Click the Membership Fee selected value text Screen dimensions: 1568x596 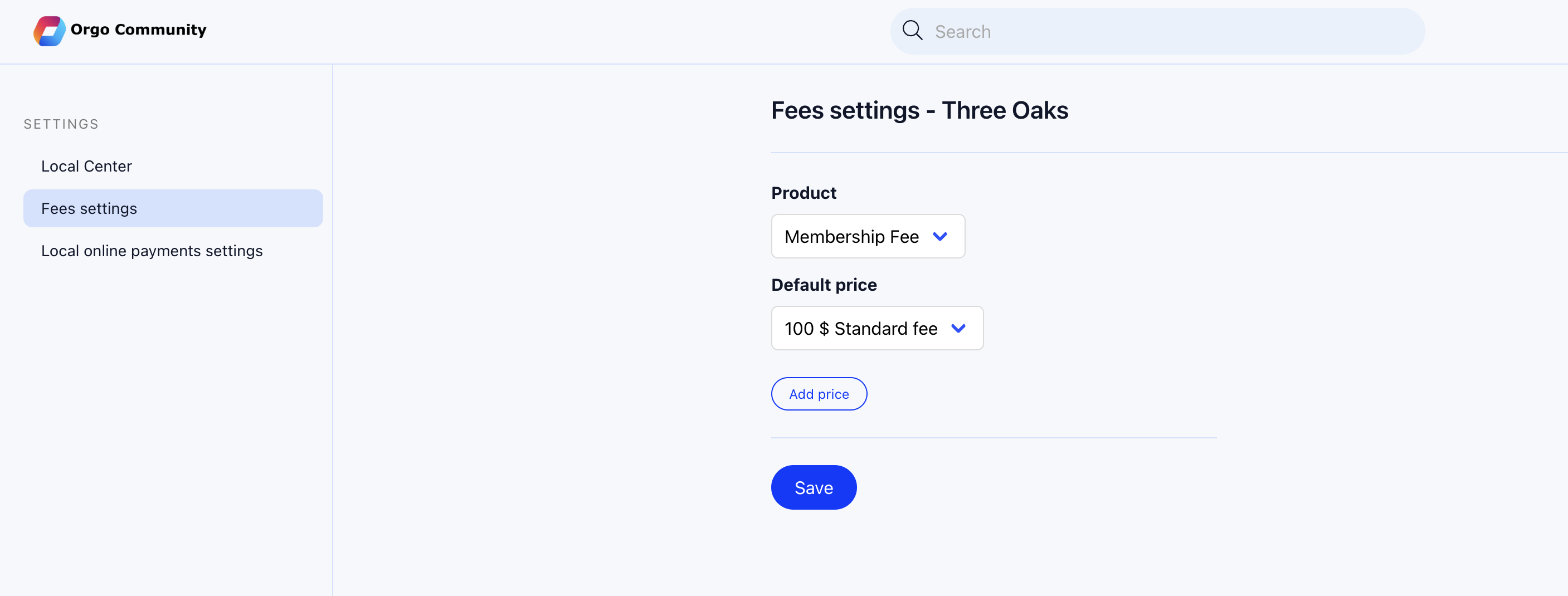click(851, 237)
